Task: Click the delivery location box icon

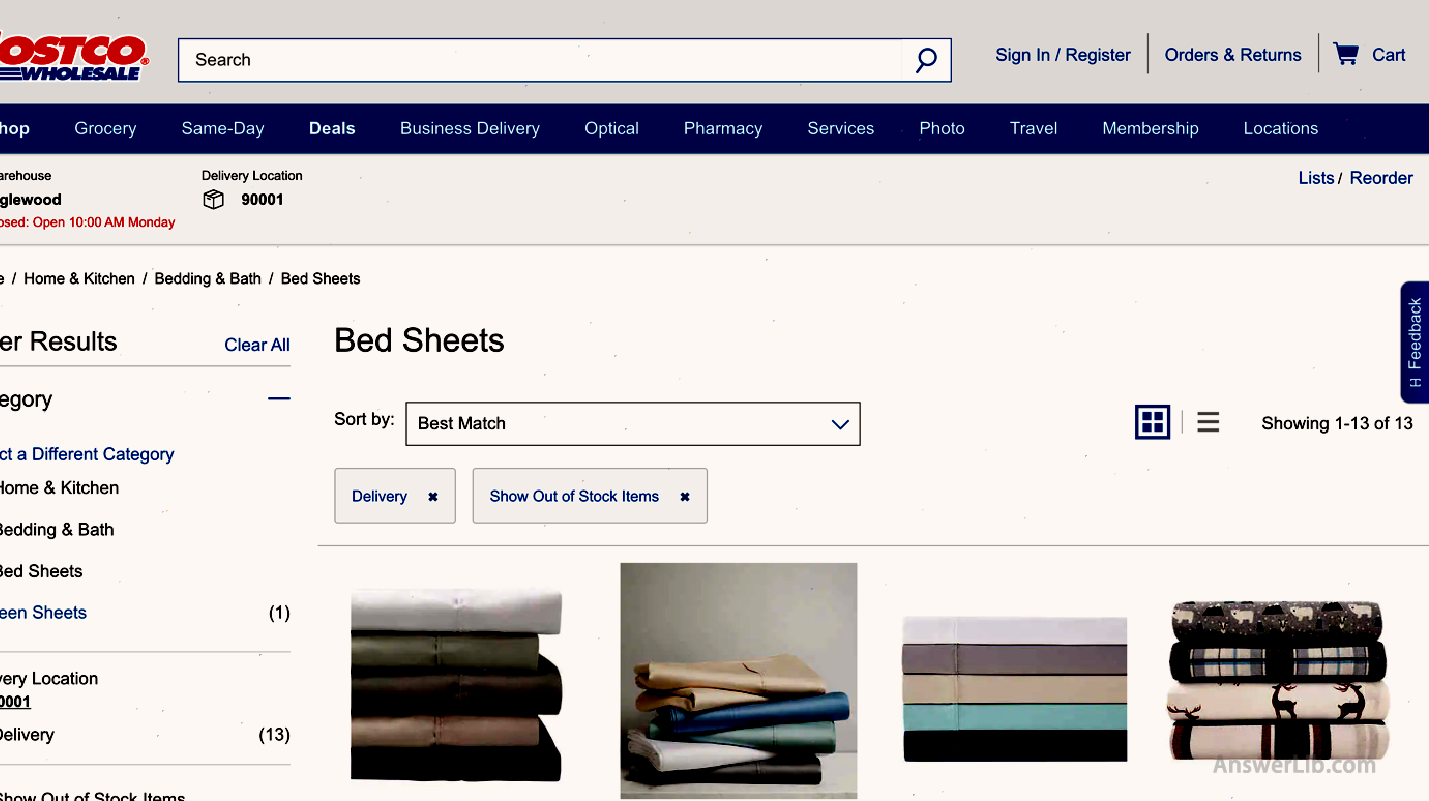Action: [213, 200]
